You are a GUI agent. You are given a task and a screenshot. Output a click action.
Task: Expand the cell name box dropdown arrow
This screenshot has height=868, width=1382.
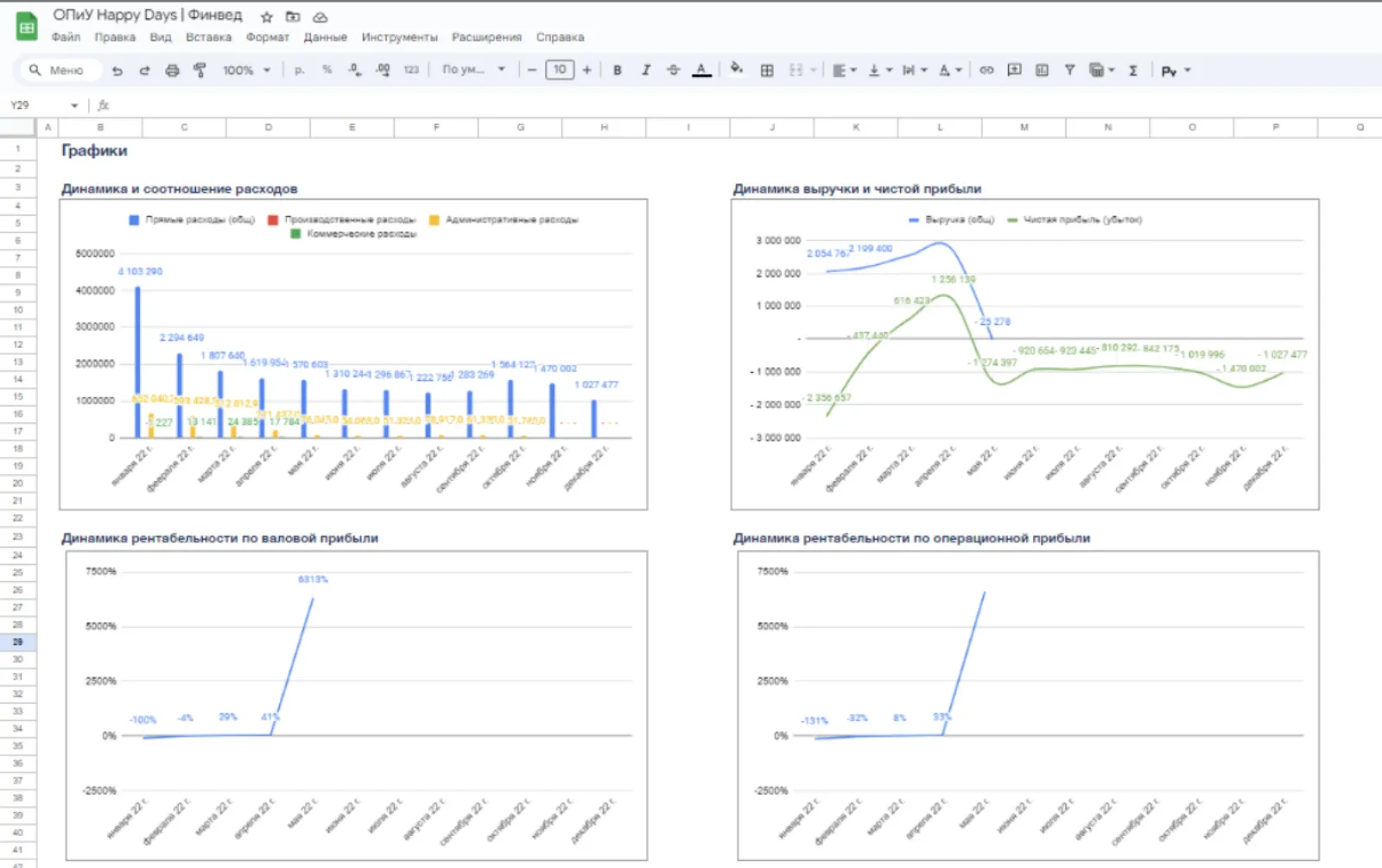(x=74, y=105)
